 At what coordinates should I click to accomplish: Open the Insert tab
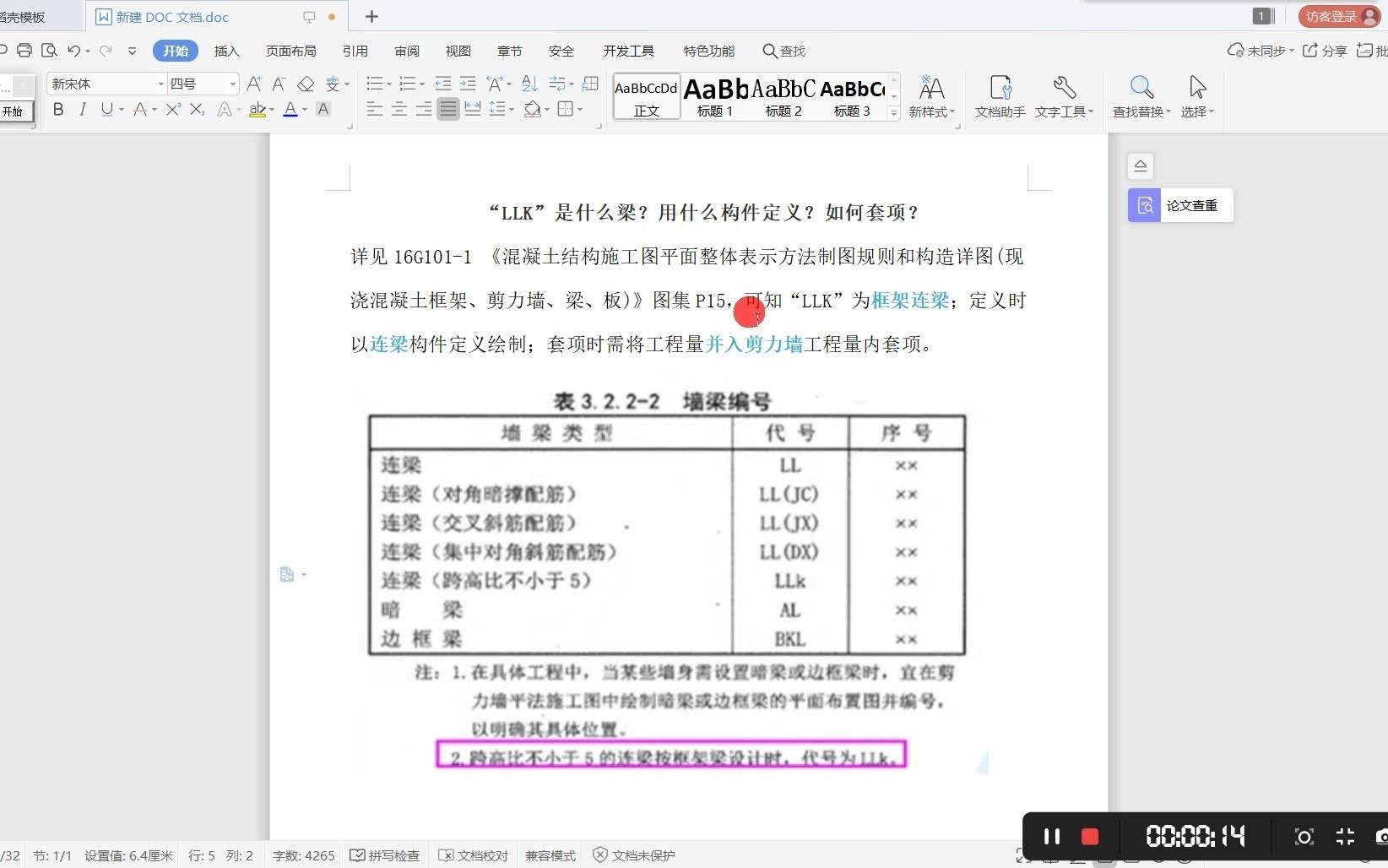tap(226, 51)
